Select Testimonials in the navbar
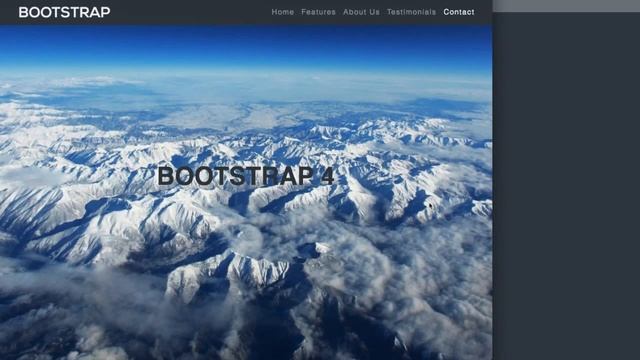The image size is (640, 360). pos(411,12)
